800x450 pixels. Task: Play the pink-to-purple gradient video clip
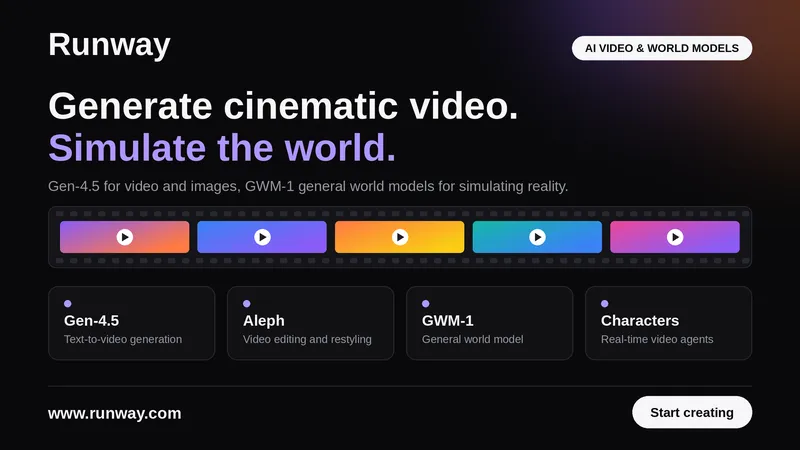point(675,237)
